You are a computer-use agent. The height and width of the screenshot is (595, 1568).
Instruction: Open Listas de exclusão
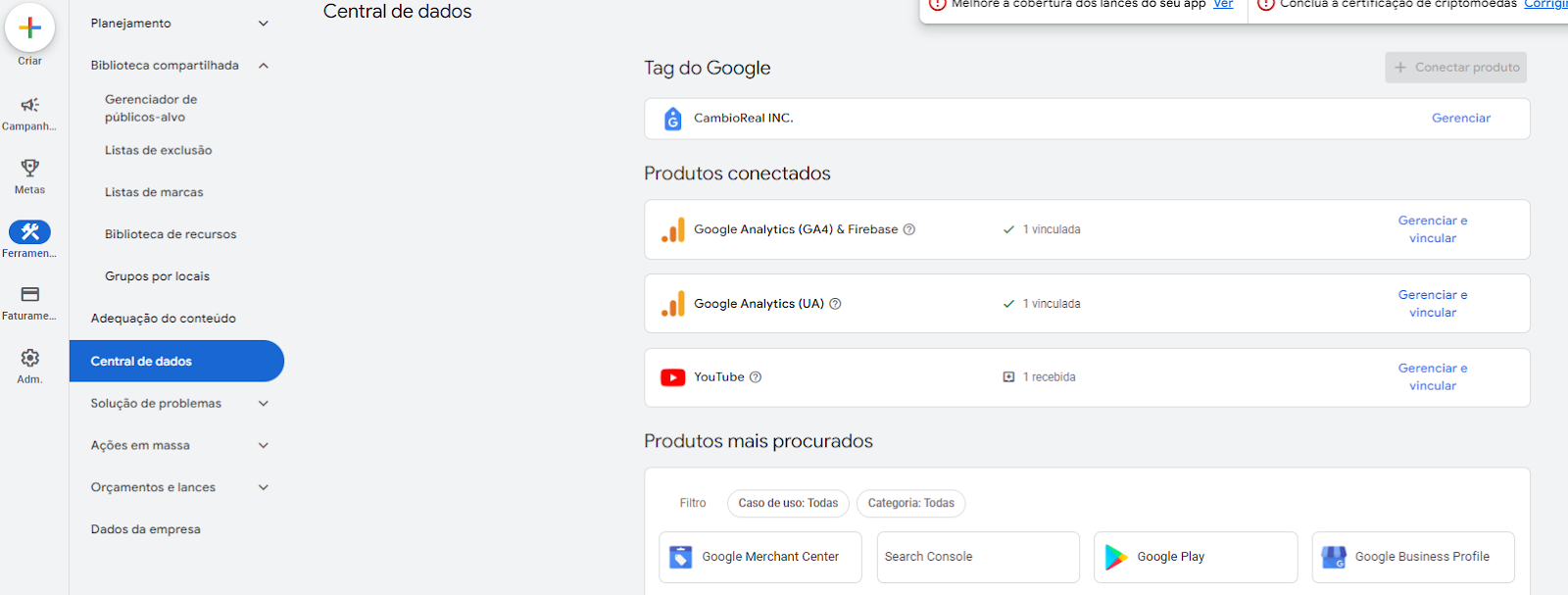158,150
